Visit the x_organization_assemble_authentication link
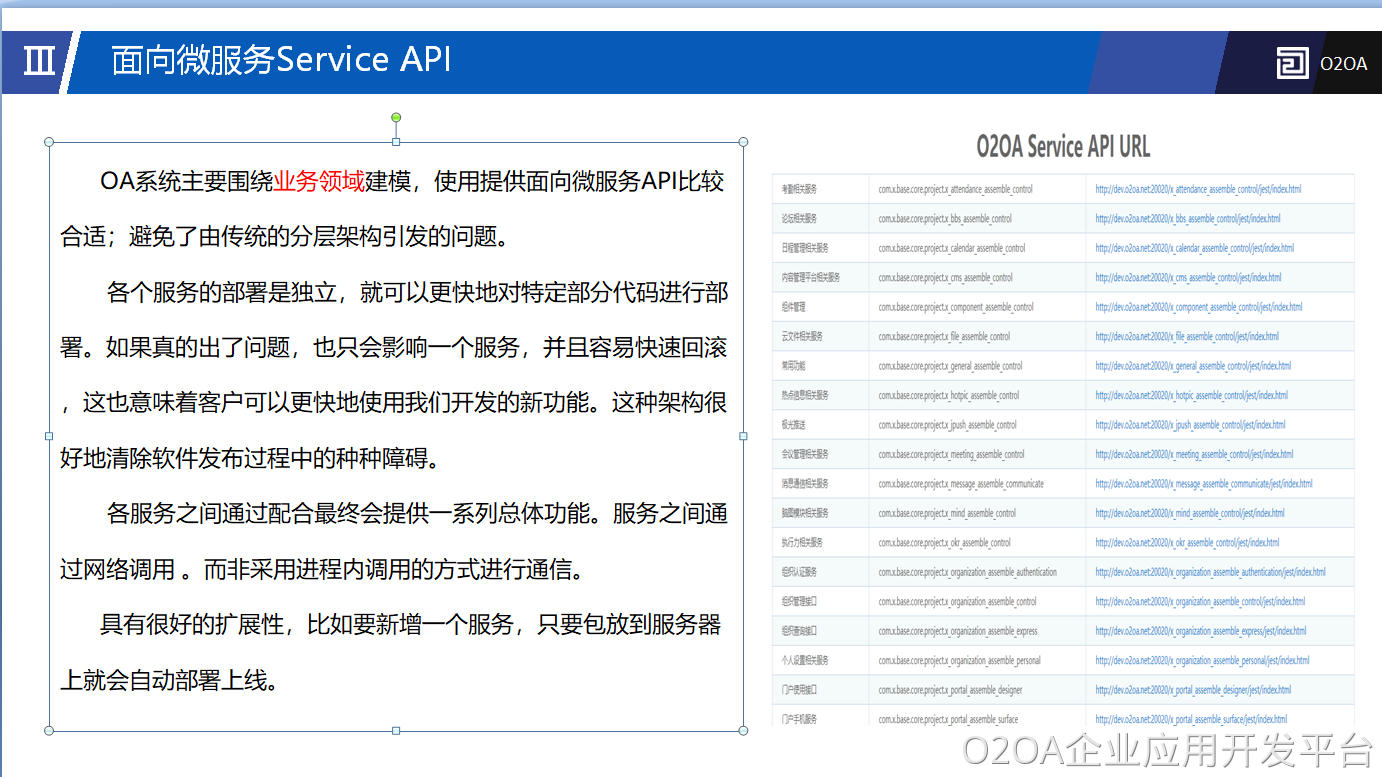Image resolution: width=1382 pixels, height=777 pixels. coord(1210,572)
